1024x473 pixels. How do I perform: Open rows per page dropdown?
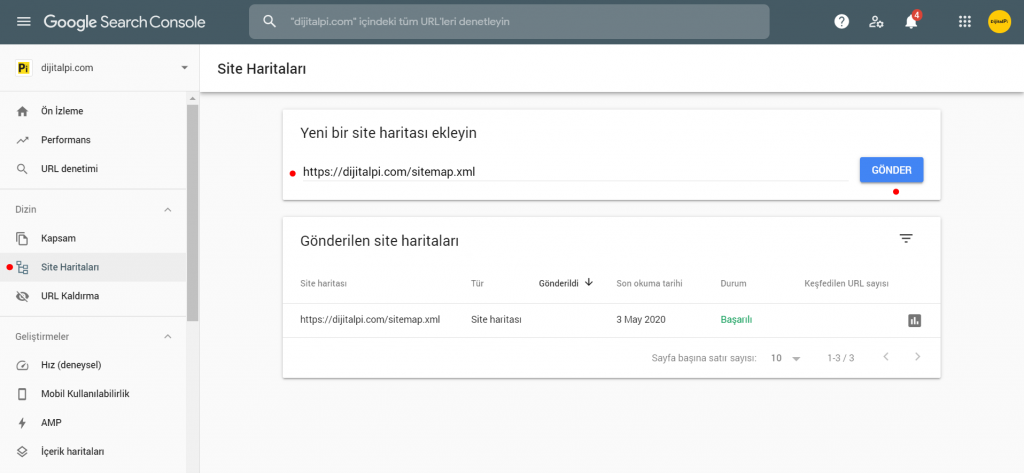[x=786, y=358]
